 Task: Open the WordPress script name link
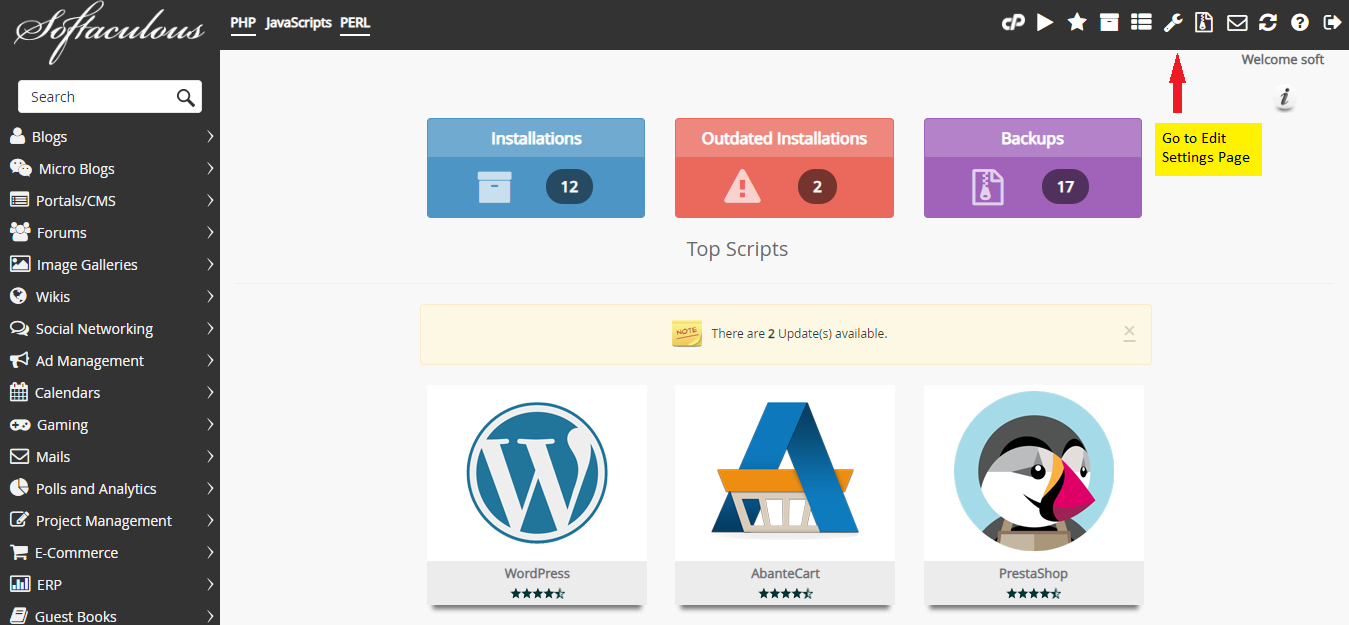(x=537, y=574)
